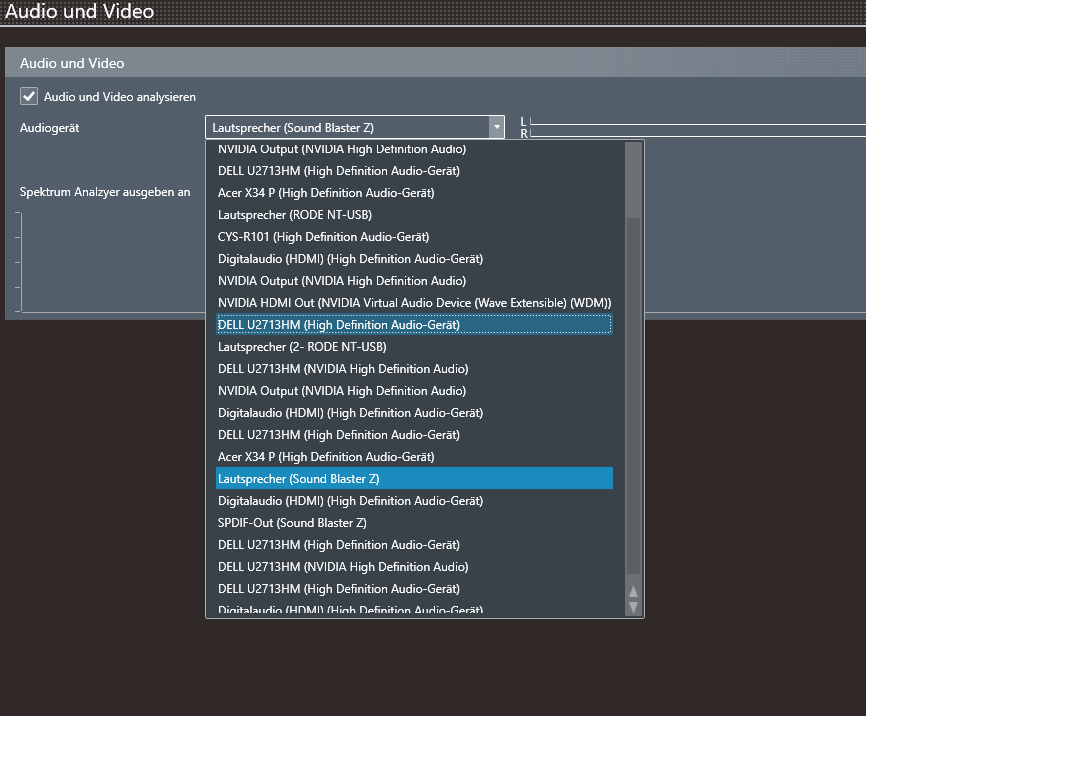Select SPDIF-Out (Sound Blaster Z) device
Screen dimensions: 1089x758
coord(414,522)
